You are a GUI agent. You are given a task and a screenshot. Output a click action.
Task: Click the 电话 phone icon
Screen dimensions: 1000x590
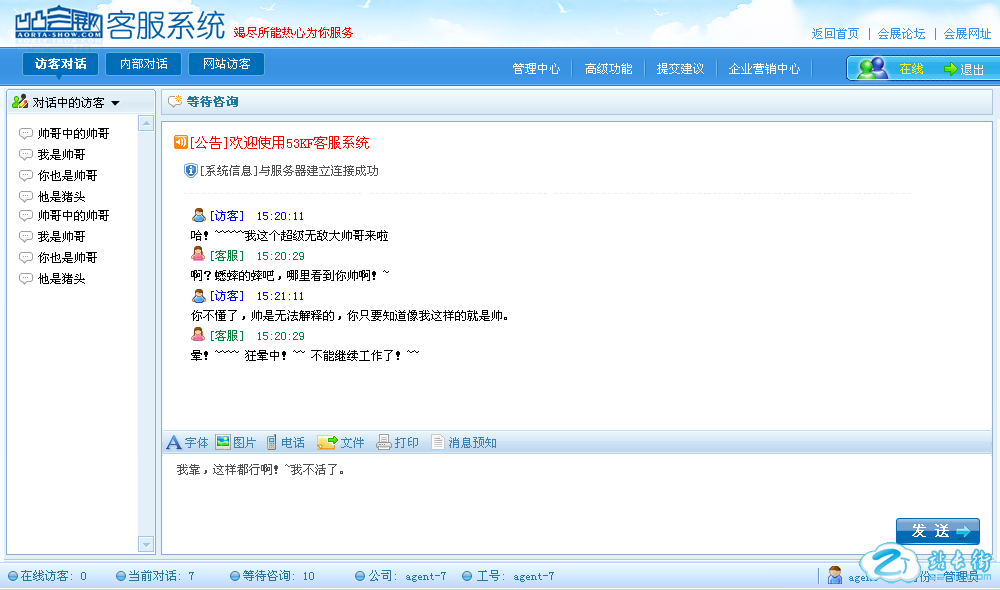point(271,442)
